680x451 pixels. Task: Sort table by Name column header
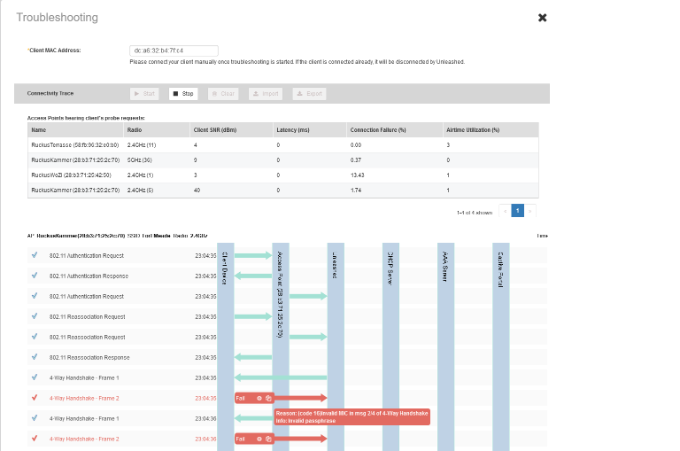pos(39,130)
